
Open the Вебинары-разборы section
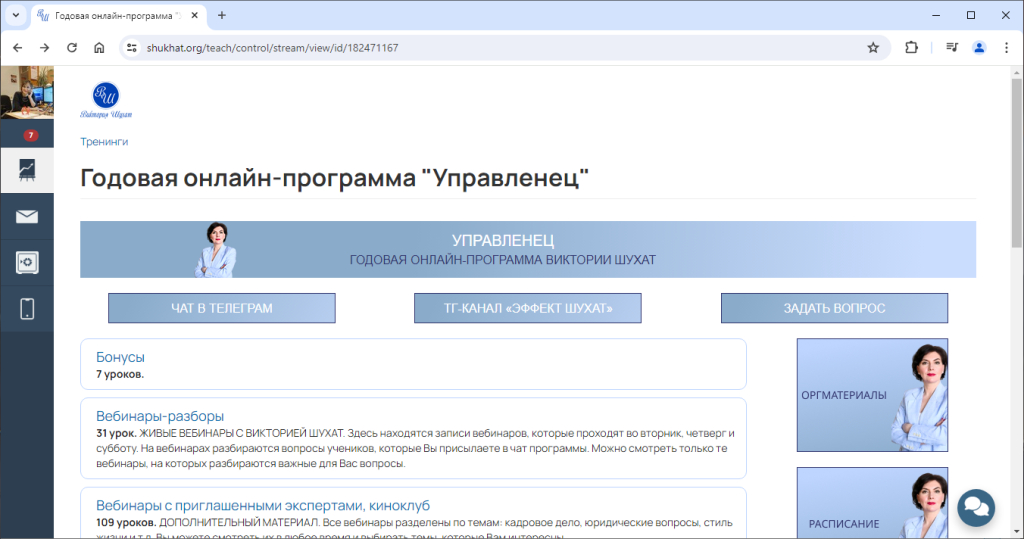click(x=160, y=416)
